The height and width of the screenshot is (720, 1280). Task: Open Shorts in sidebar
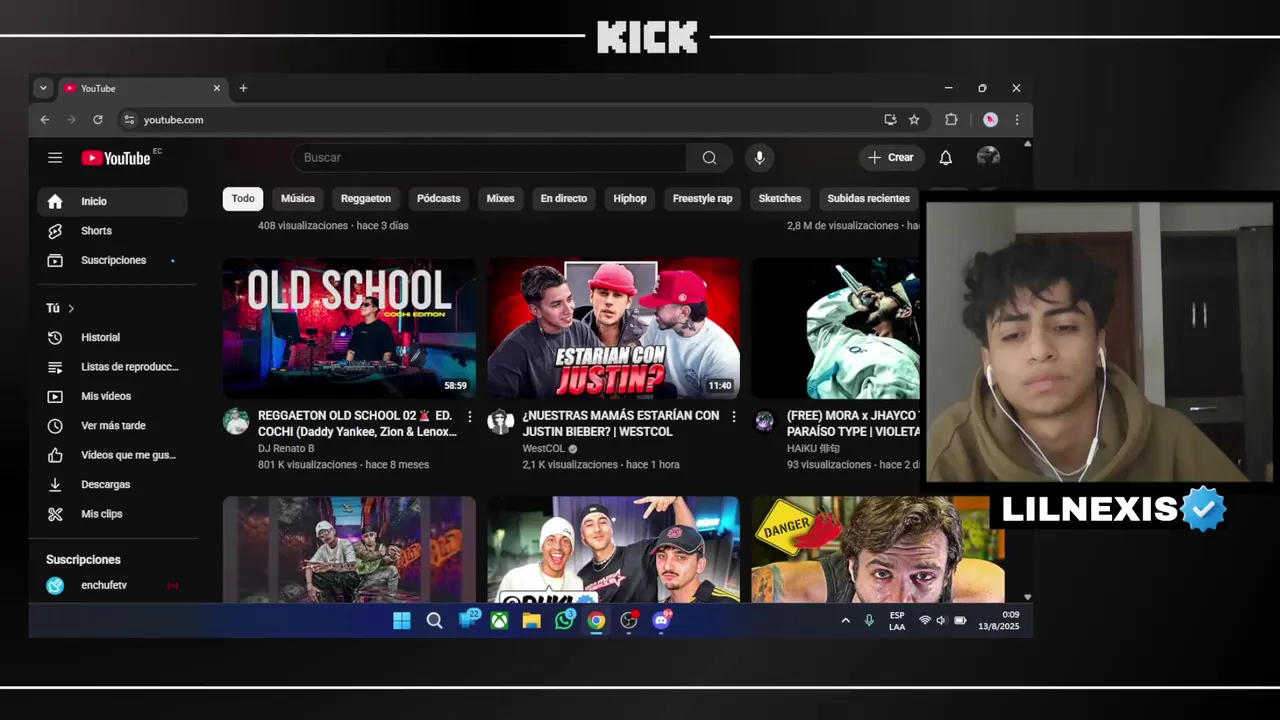pyautogui.click(x=112, y=231)
